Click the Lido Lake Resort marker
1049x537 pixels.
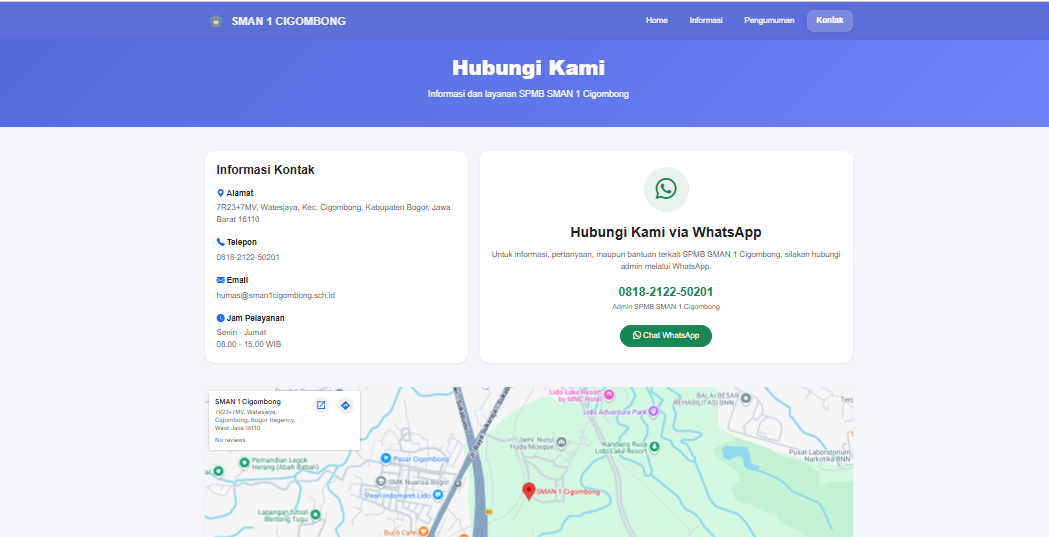[609, 395]
